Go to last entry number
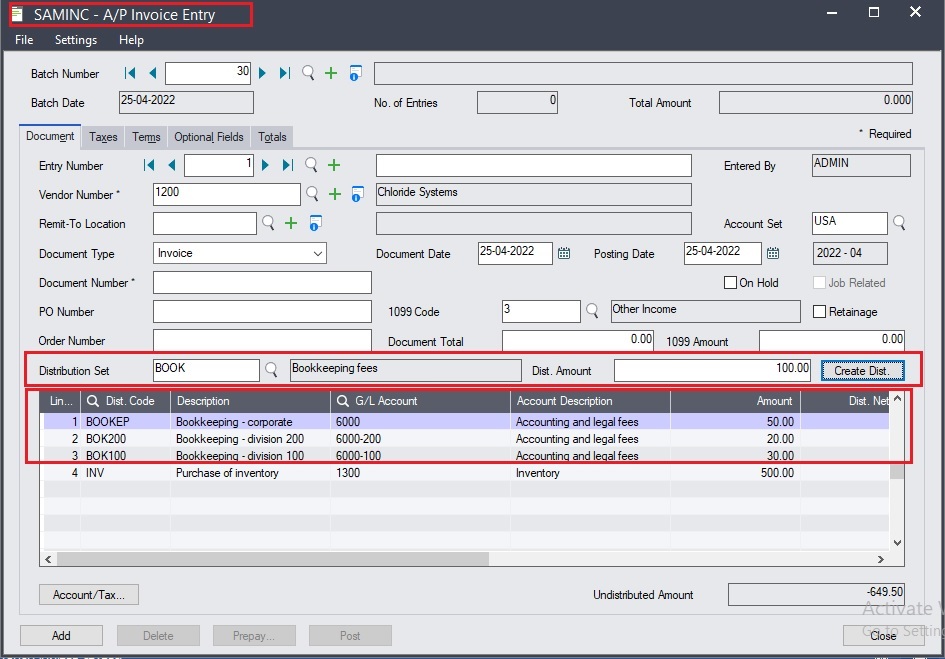The image size is (945, 659). (x=288, y=165)
